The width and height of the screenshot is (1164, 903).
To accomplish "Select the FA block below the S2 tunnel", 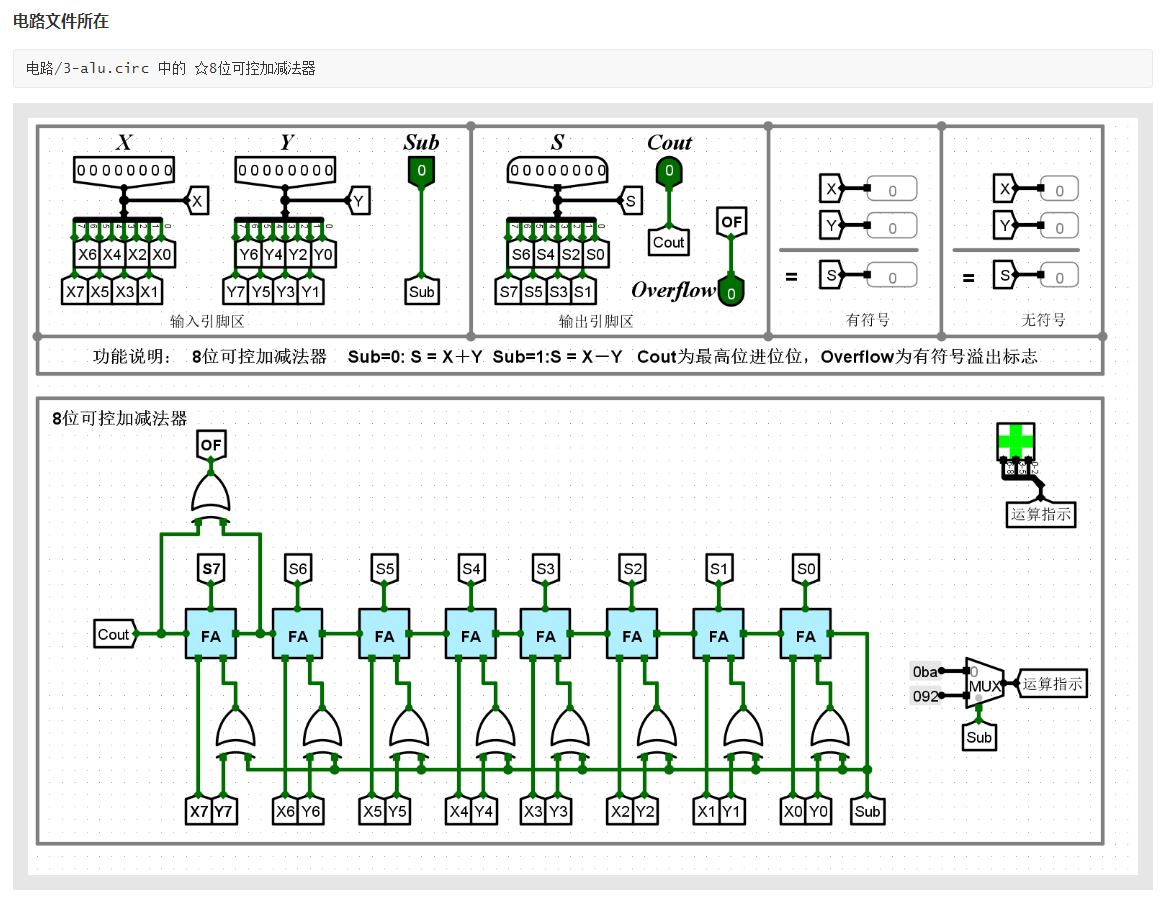I will coord(632,634).
